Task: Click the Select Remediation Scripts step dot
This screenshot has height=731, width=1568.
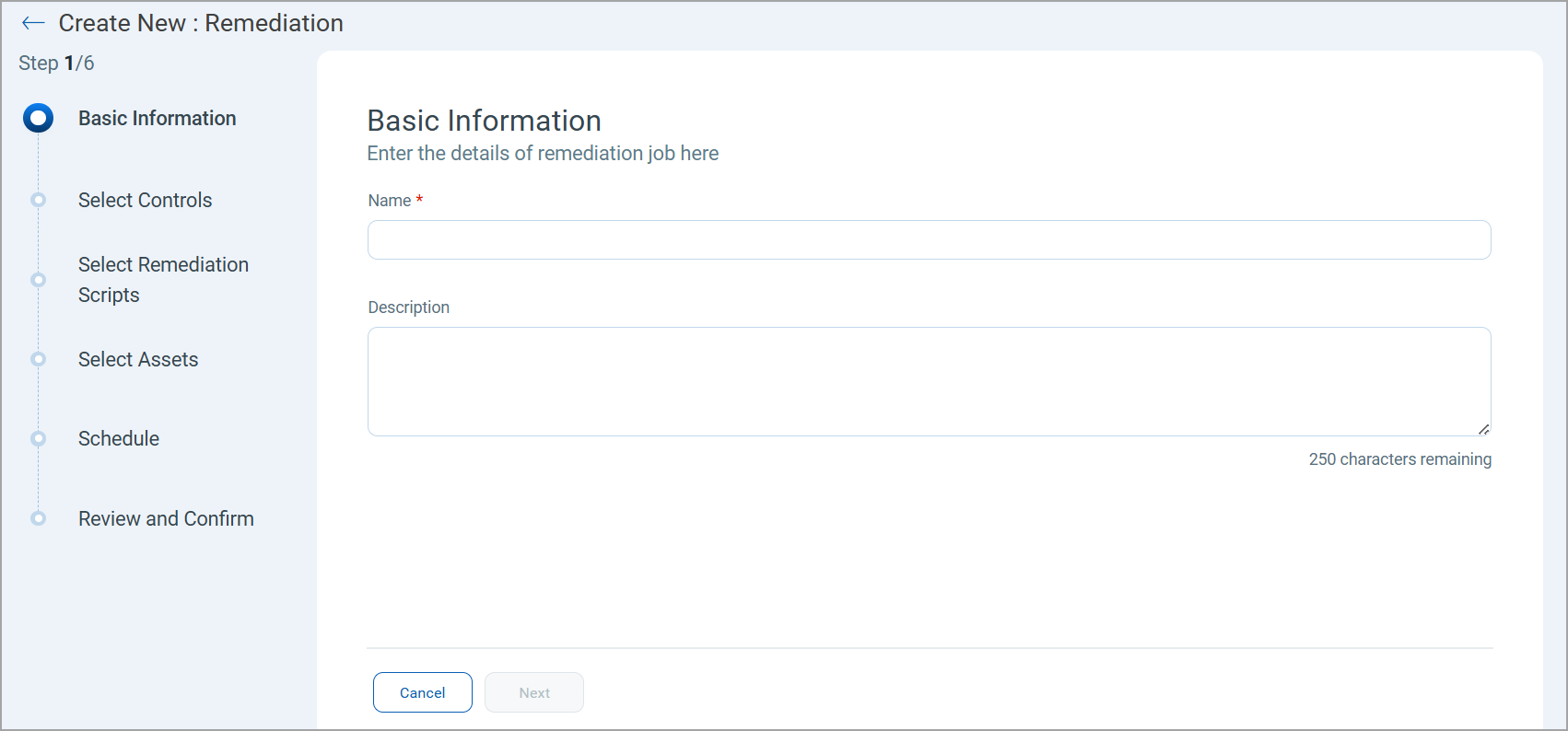Action: click(x=39, y=280)
